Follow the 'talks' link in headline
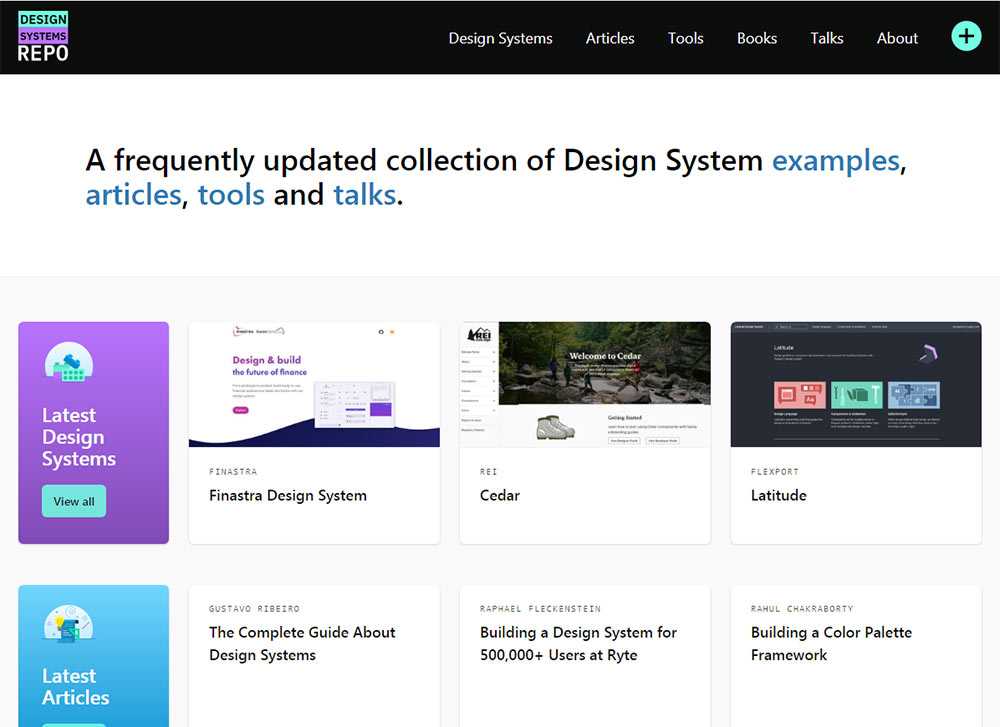The height and width of the screenshot is (727, 1000). point(365,195)
